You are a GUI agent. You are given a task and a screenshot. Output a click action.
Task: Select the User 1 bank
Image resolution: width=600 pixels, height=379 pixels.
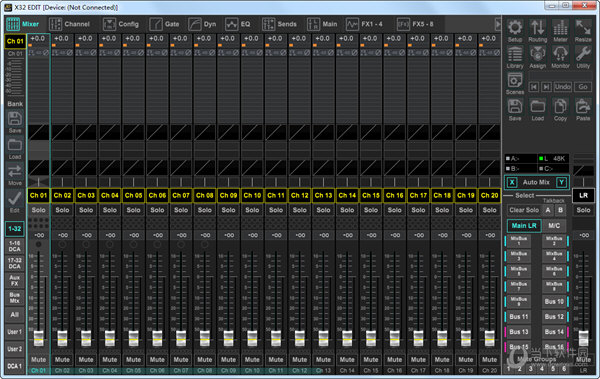click(15, 332)
